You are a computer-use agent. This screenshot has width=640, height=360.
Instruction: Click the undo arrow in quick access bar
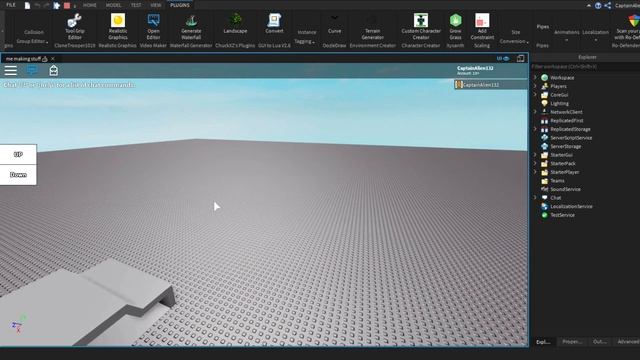(x=38, y=5)
